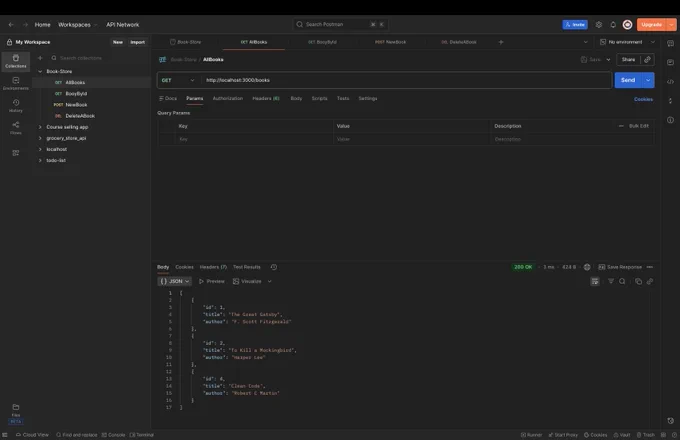Click the plus icon to create a collection
Screen dimensions: 680x440
point(40,58)
